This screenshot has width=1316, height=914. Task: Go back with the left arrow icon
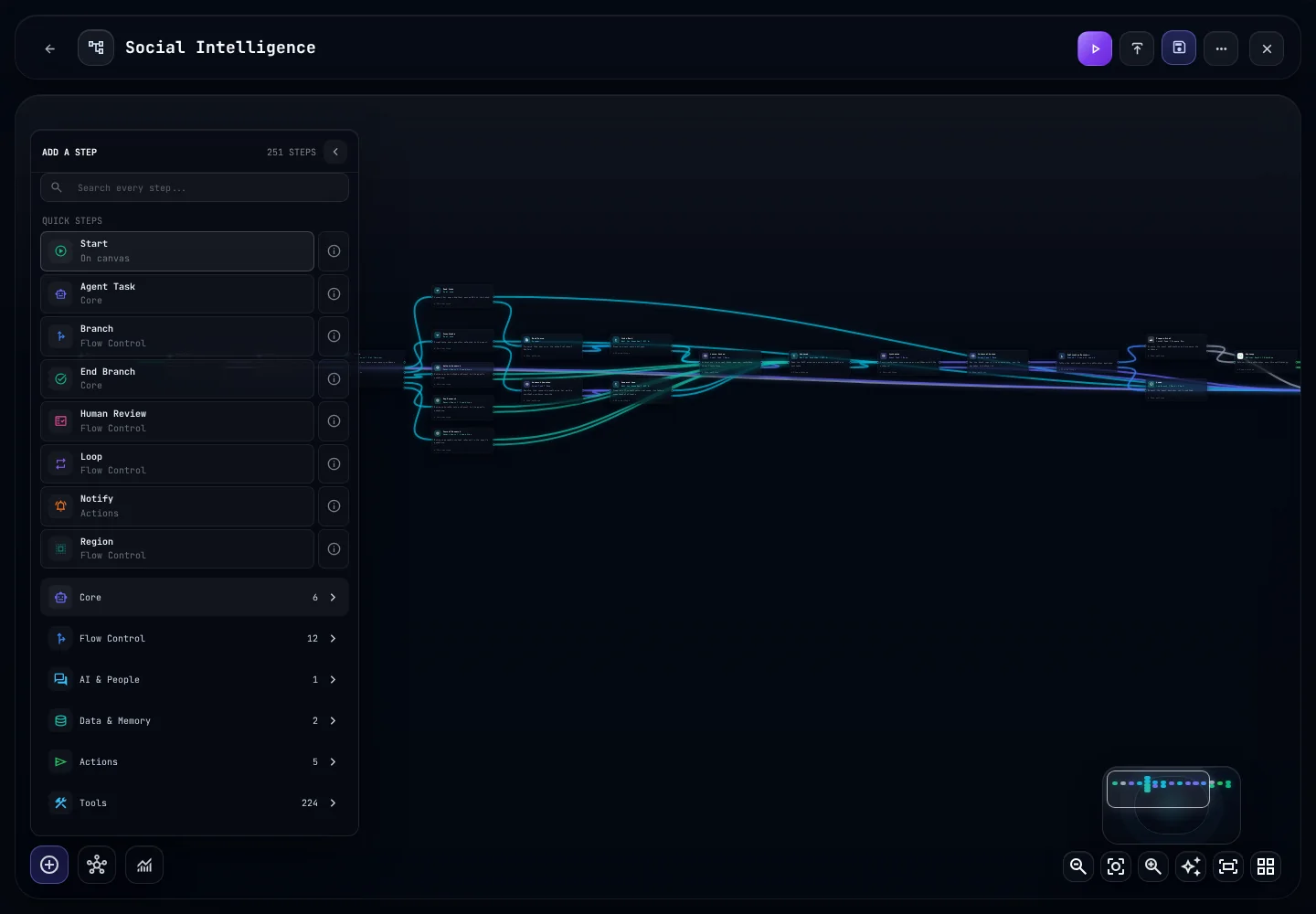tap(50, 48)
